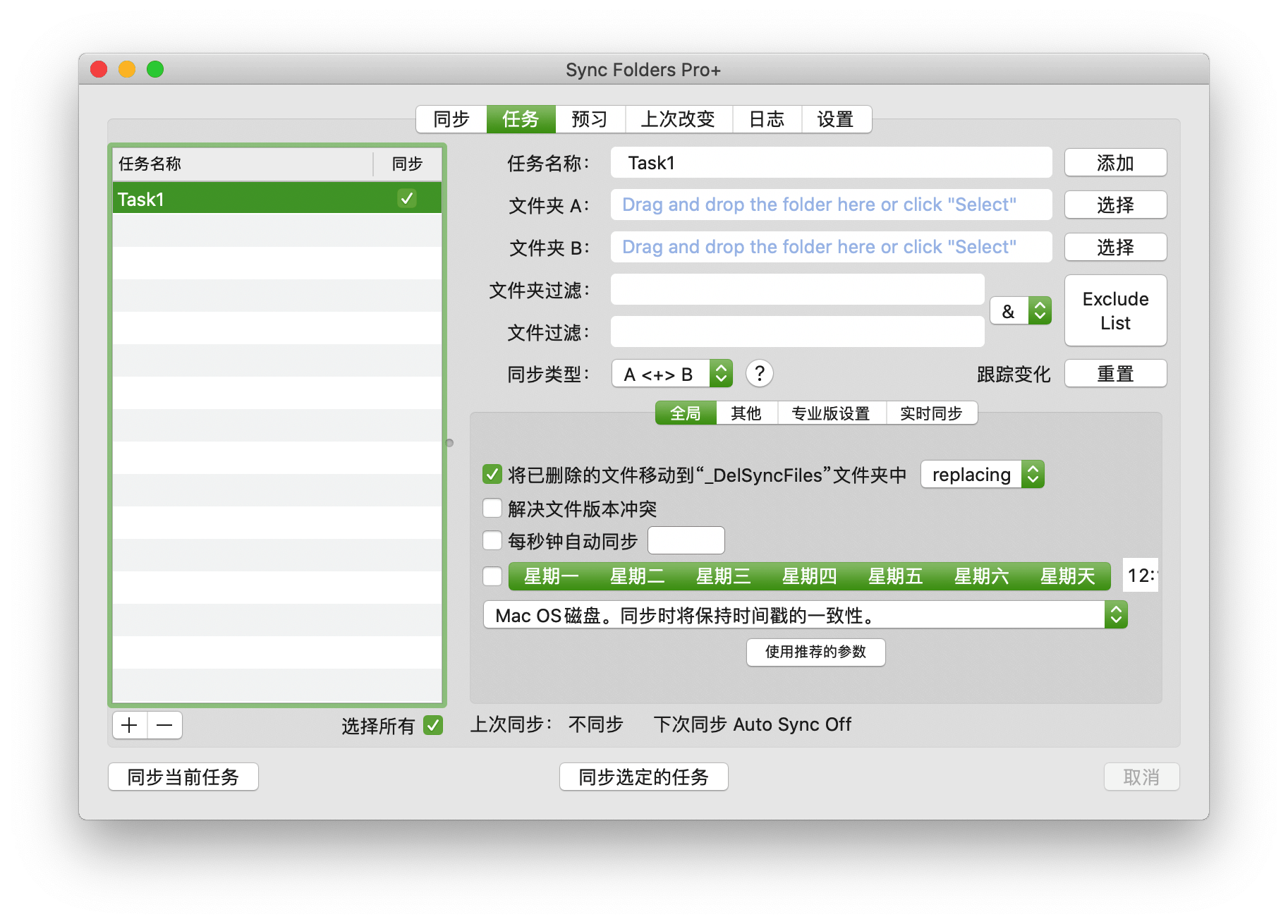Toggle the 选择所有 checkbox
Image resolution: width=1288 pixels, height=924 pixels.
pos(432,725)
